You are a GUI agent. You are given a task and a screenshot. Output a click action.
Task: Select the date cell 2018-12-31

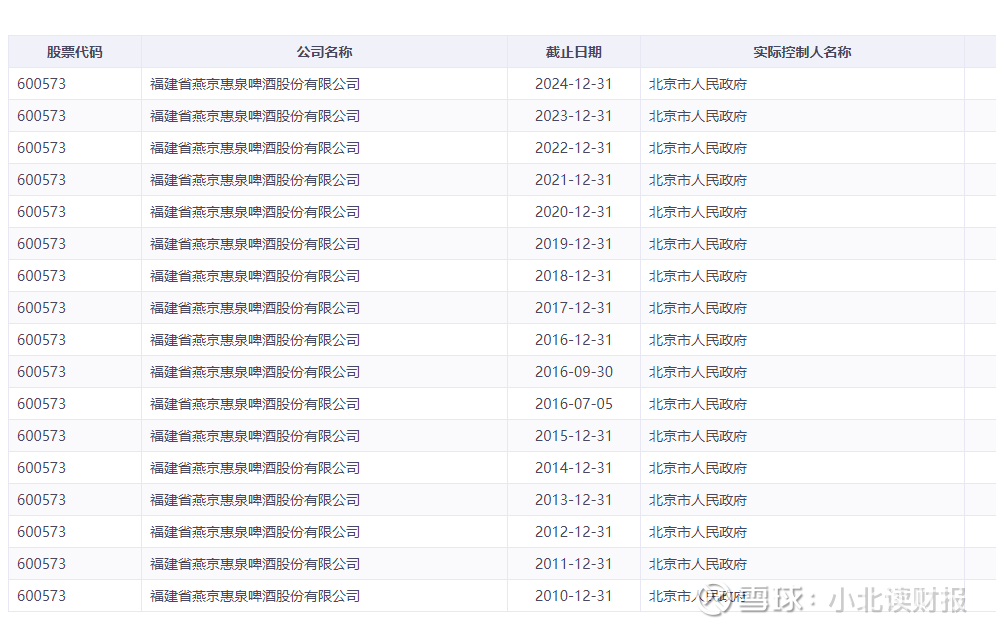(x=574, y=276)
